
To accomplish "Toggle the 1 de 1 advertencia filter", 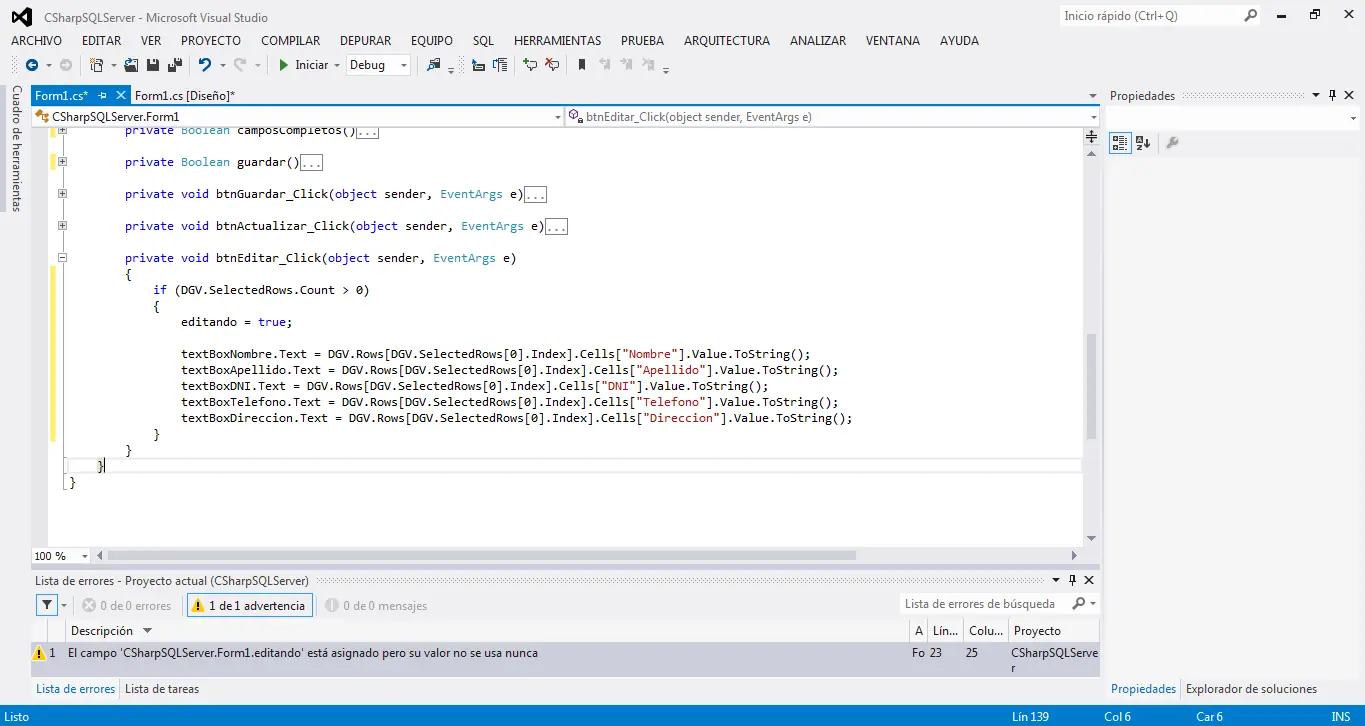I will point(249,605).
